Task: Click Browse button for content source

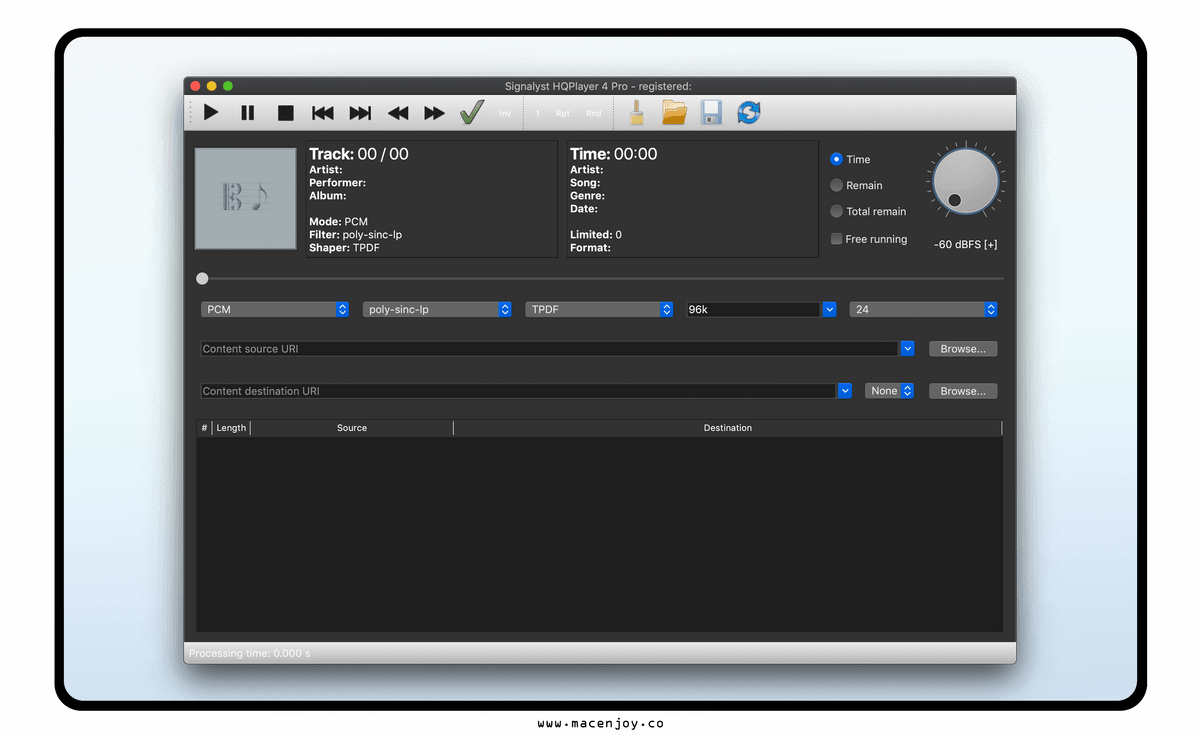Action: point(963,349)
